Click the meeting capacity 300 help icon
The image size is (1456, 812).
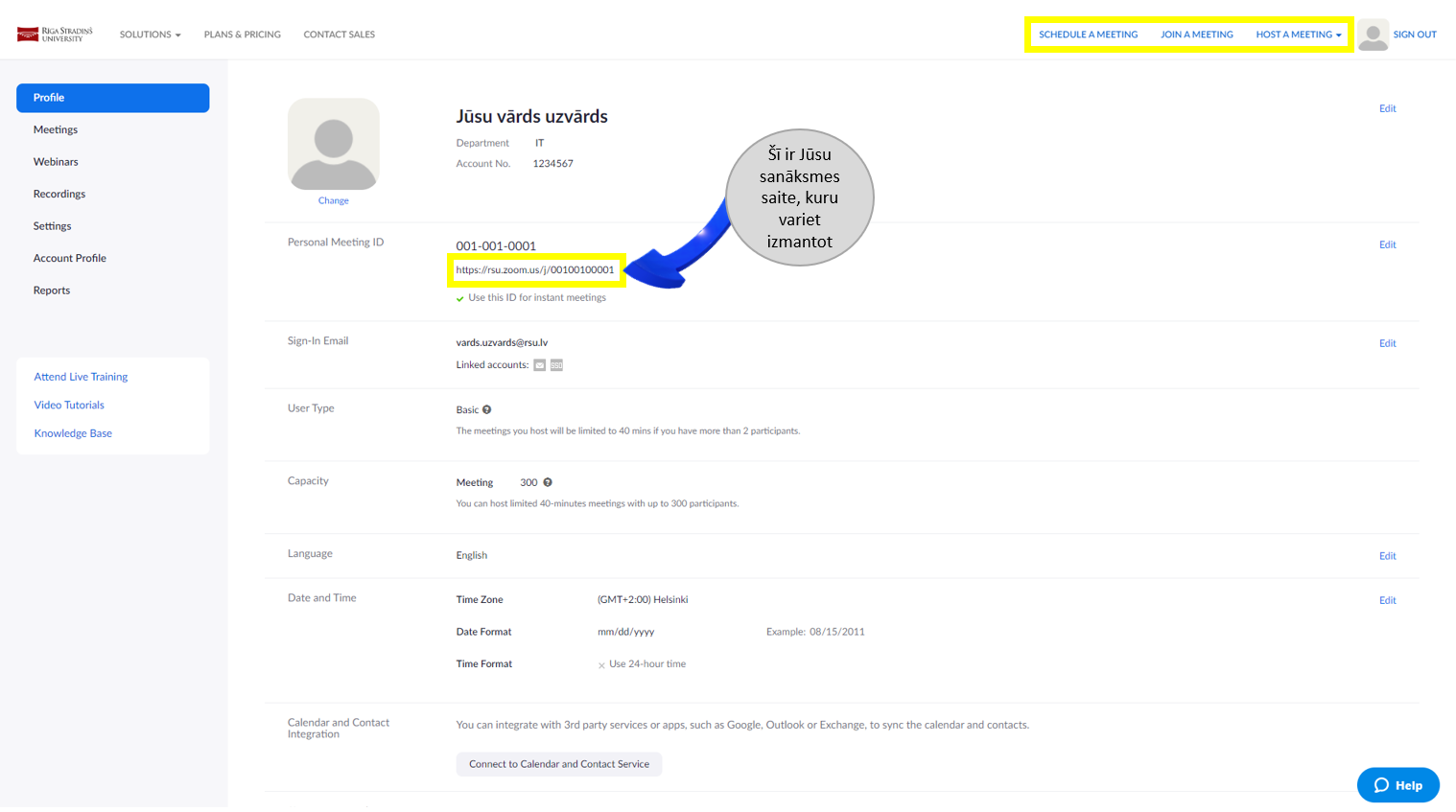pos(548,482)
